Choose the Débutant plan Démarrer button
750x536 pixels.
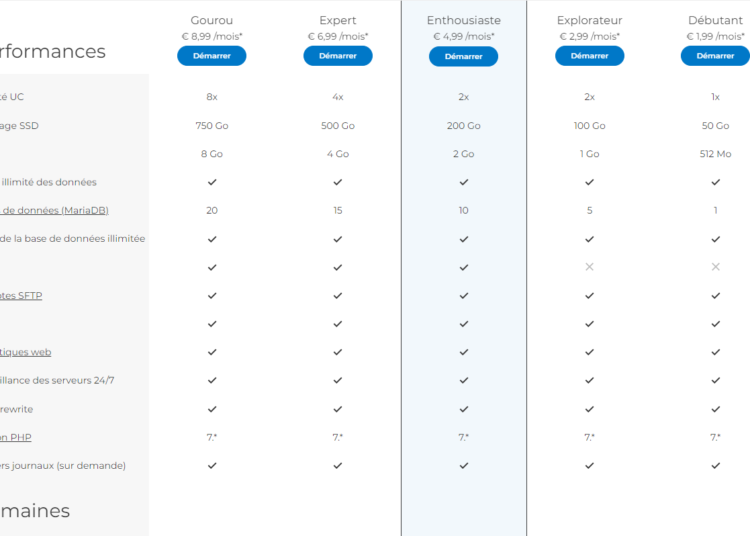[x=715, y=56]
